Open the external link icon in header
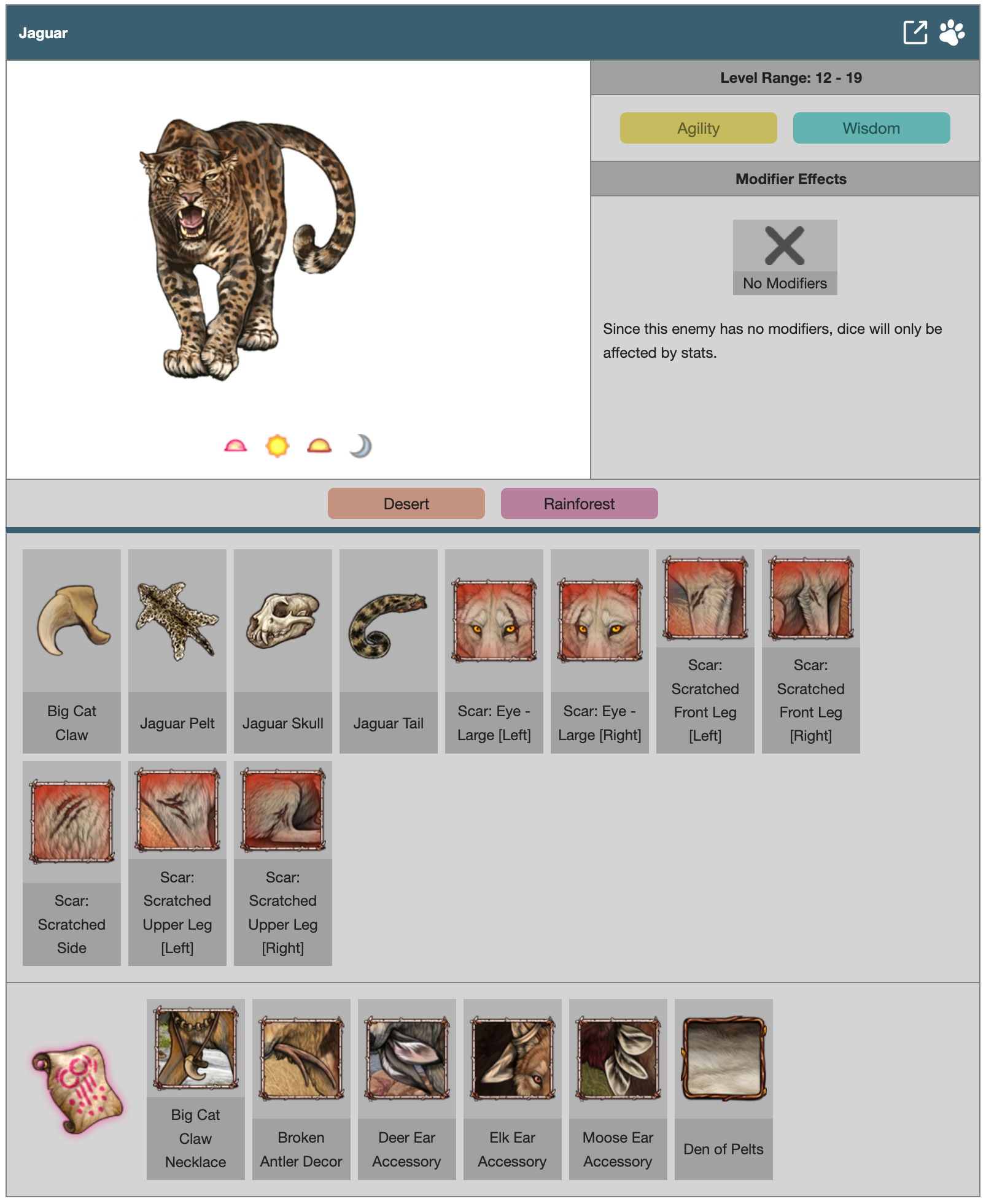986x1204 pixels. point(915,33)
